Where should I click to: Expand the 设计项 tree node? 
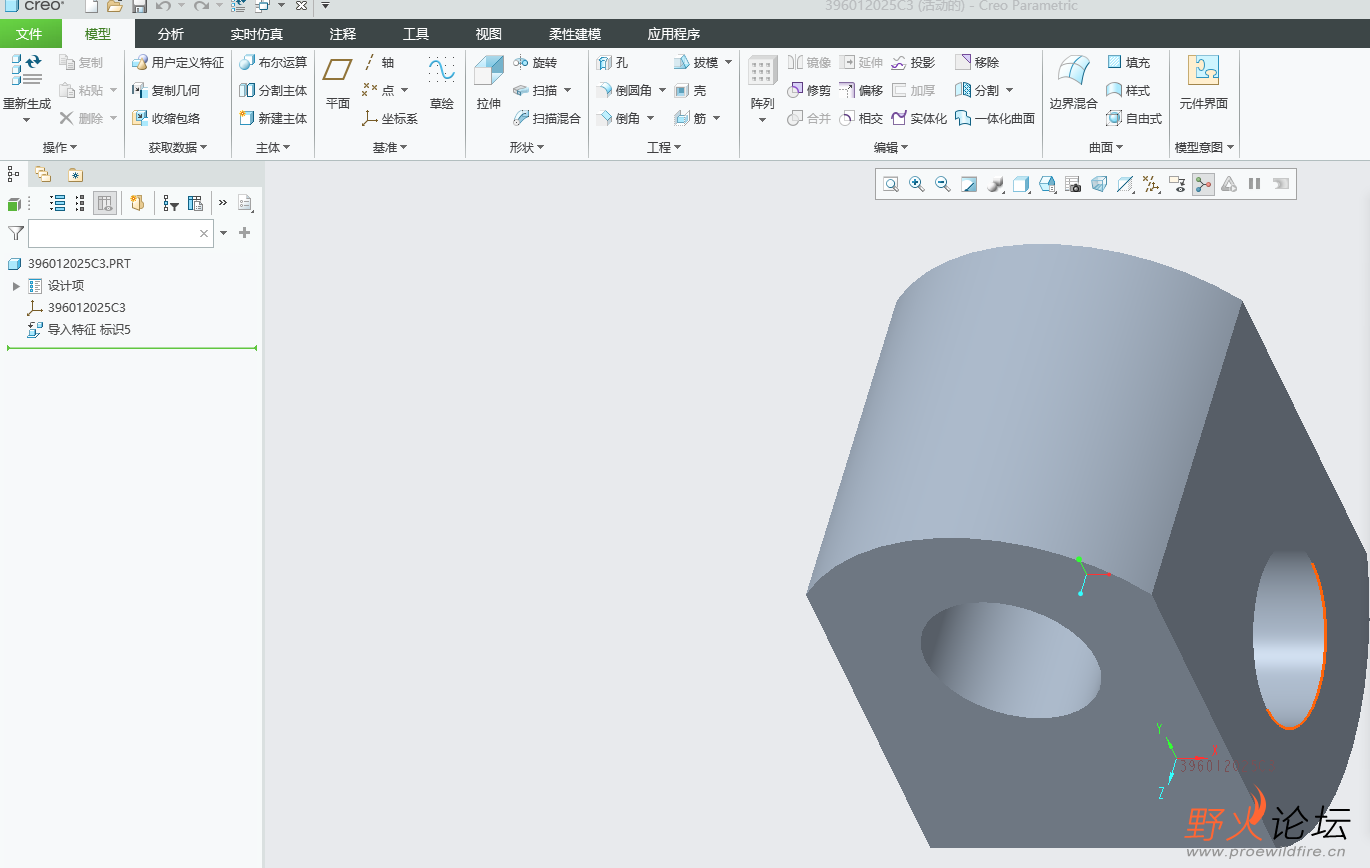(x=16, y=286)
